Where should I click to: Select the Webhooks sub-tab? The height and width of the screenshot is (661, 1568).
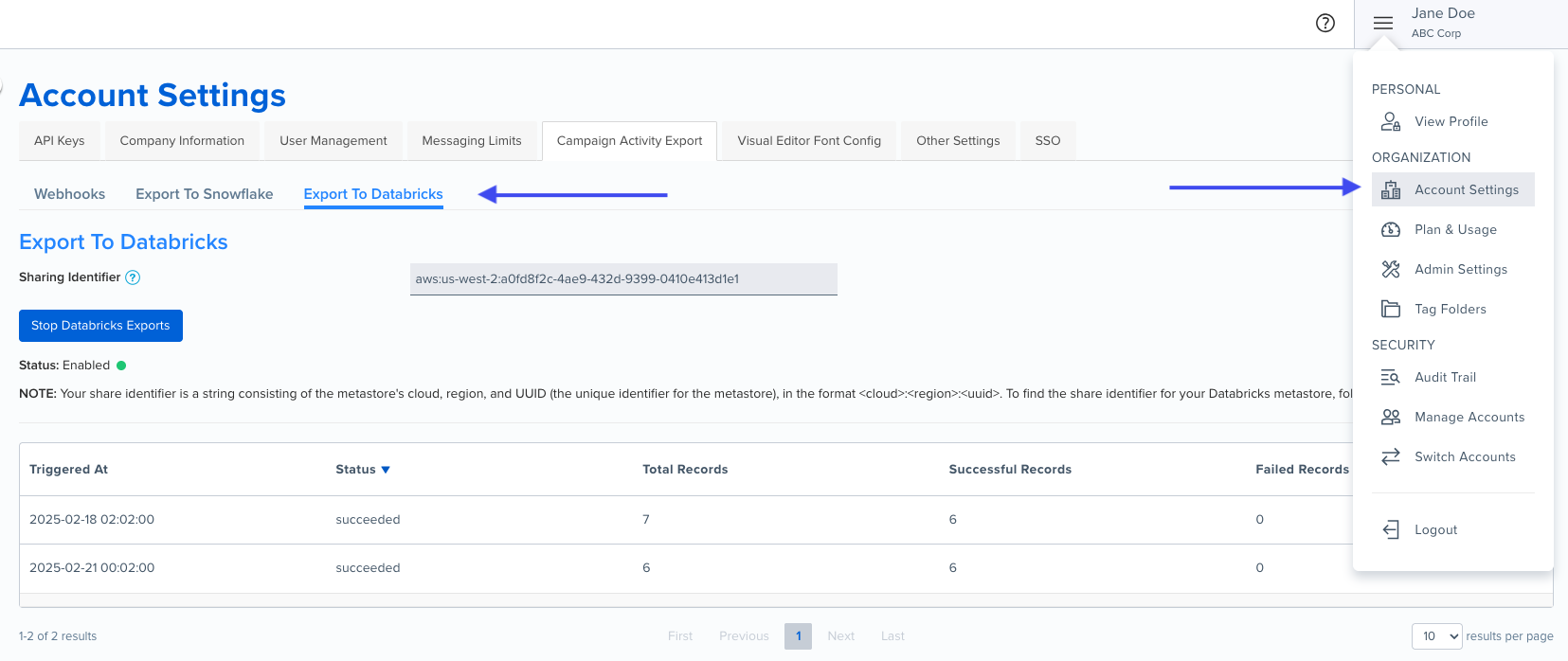(x=69, y=194)
